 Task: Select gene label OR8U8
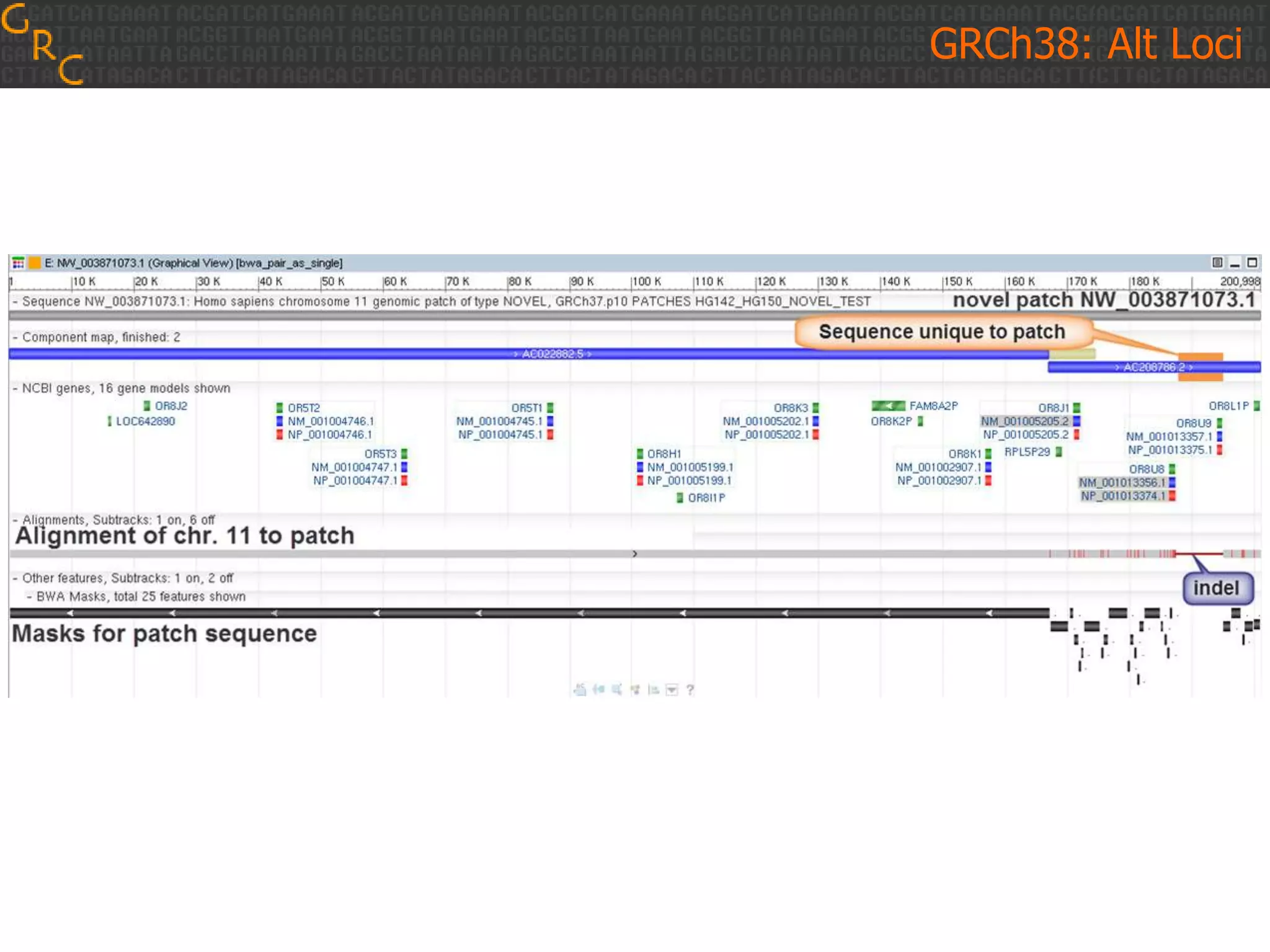[x=1147, y=469]
